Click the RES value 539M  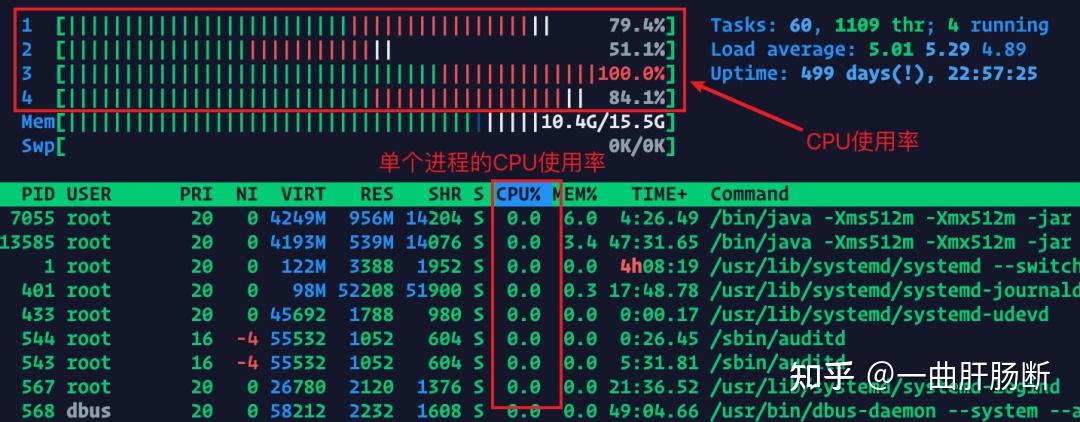pyautogui.click(x=371, y=242)
